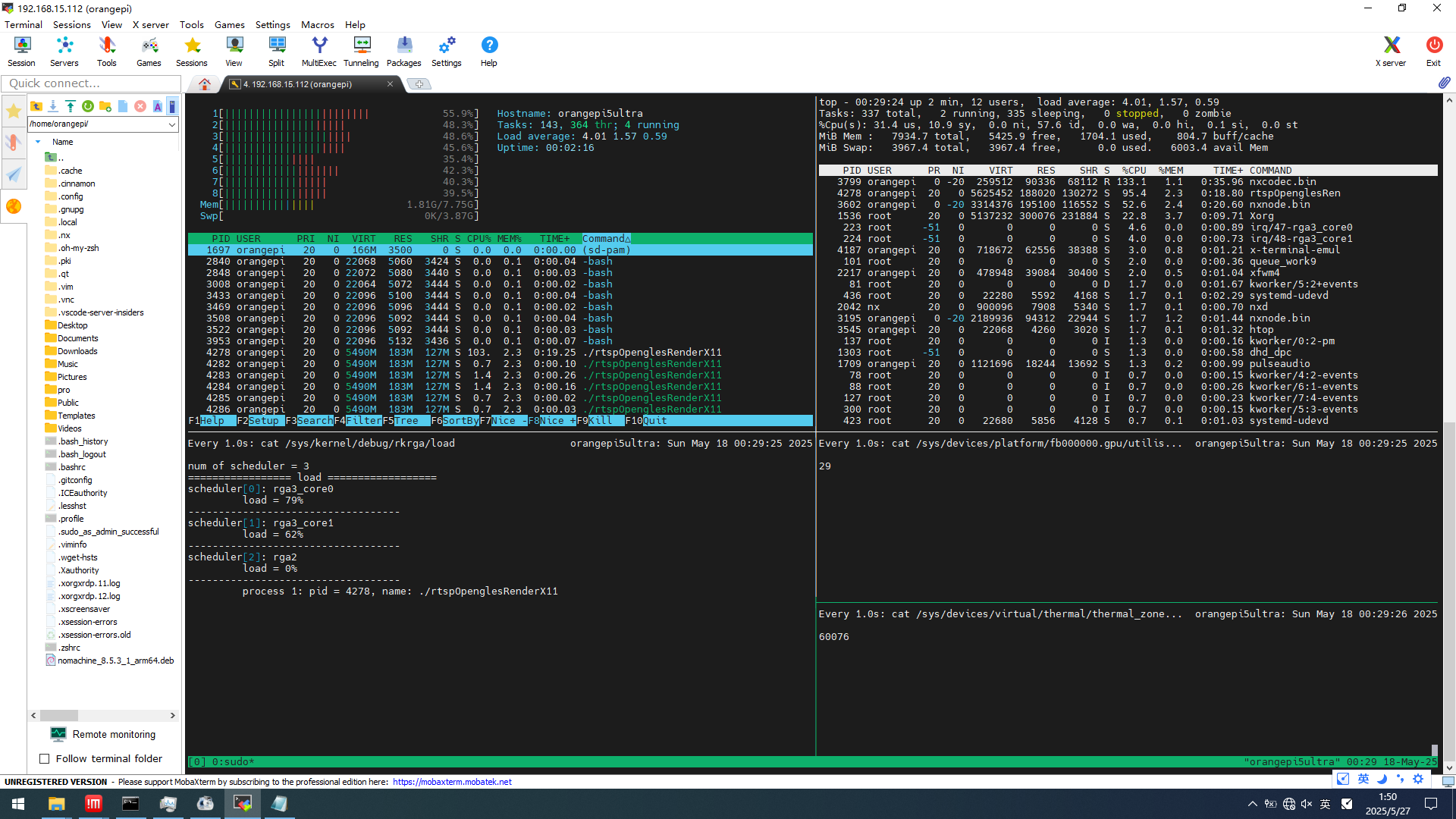Open the Packages manager icon
The height and width of the screenshot is (819, 1456).
403,52
